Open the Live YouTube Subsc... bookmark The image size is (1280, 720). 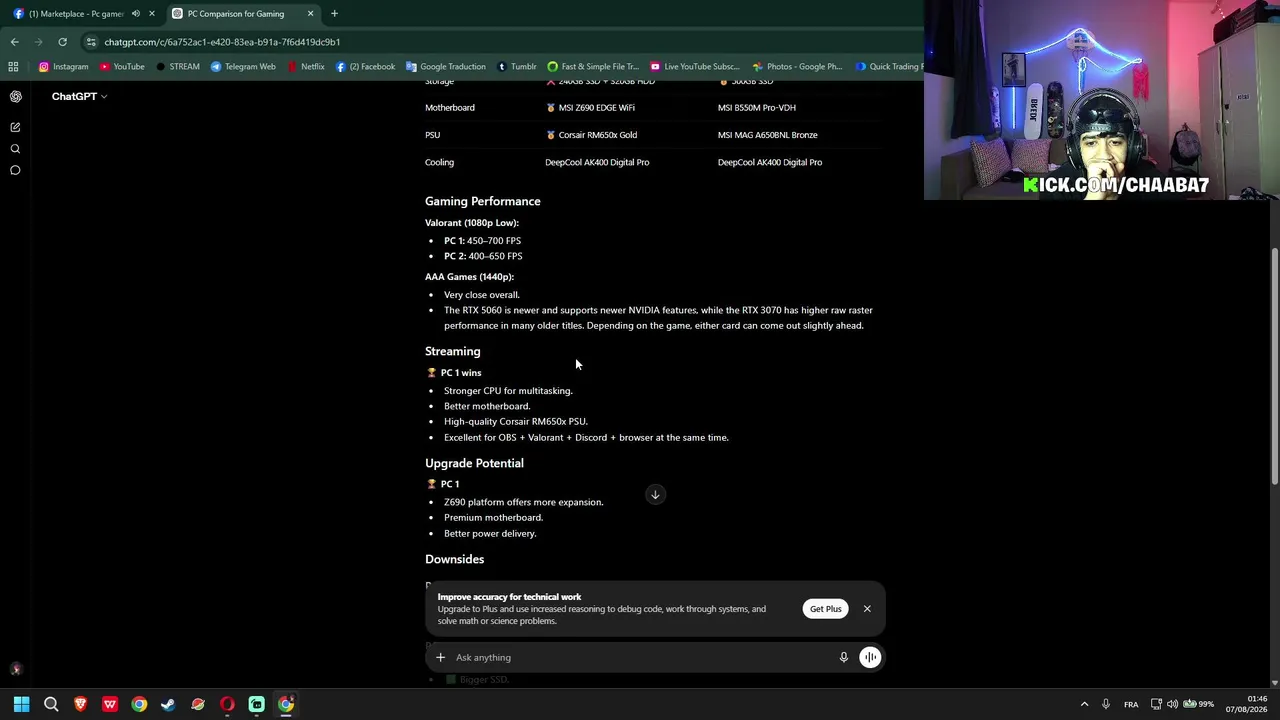click(695, 67)
